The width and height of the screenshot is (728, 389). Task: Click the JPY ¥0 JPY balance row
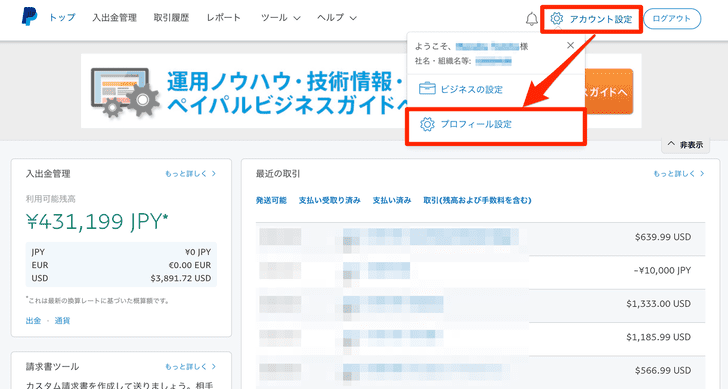click(x=121, y=252)
